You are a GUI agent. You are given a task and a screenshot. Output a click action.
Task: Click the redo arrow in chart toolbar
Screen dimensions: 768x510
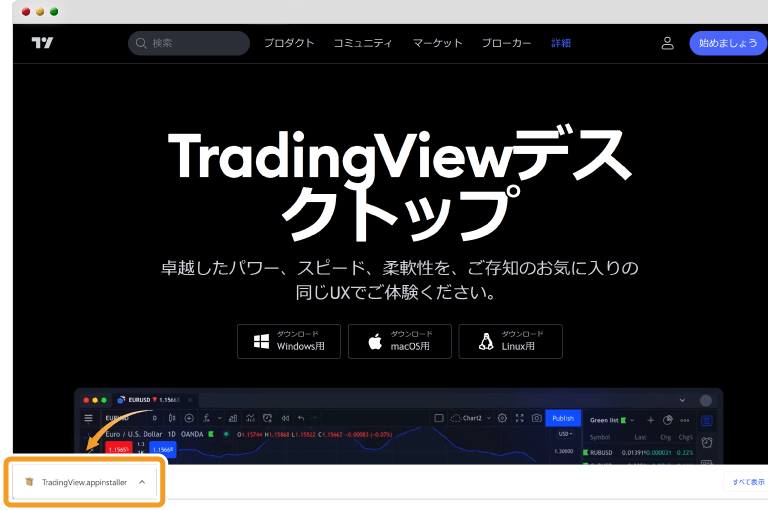[314, 418]
